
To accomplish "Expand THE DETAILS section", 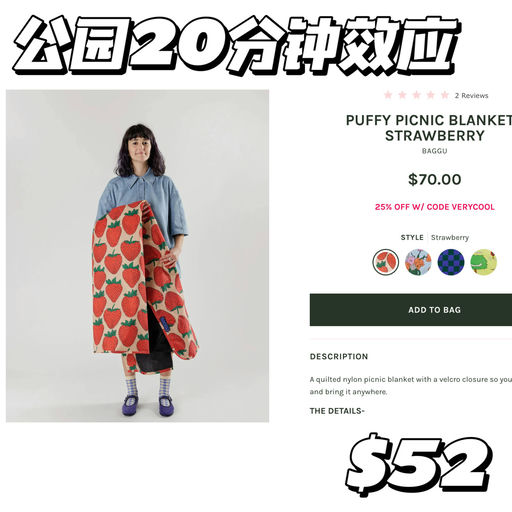I will pos(337,411).
